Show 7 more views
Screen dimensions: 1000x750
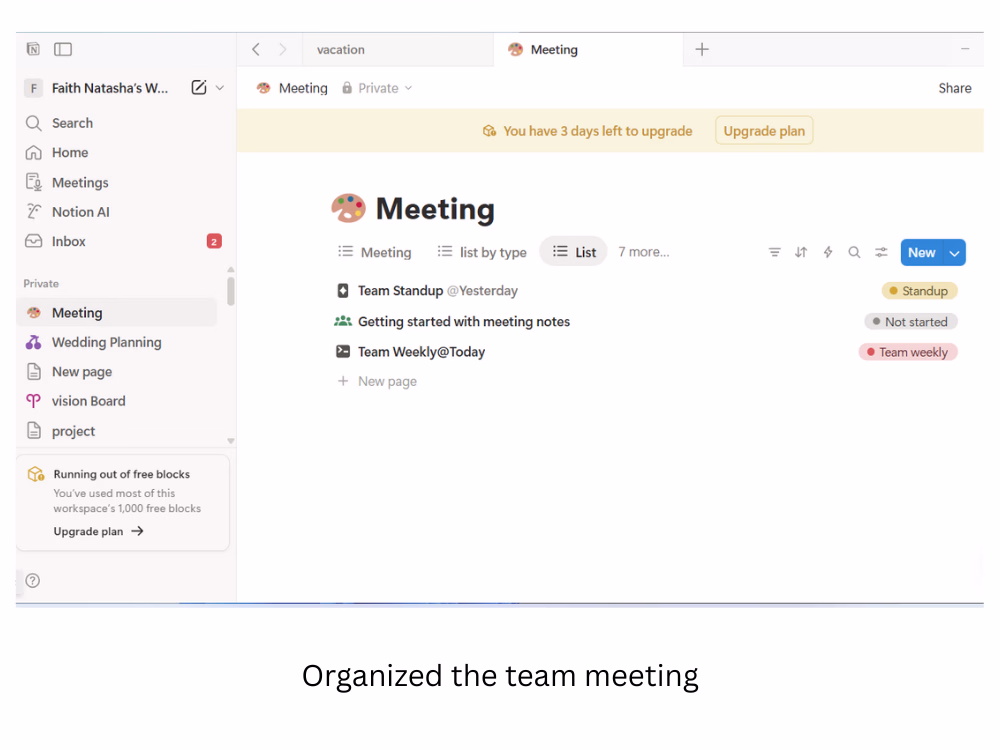click(643, 252)
